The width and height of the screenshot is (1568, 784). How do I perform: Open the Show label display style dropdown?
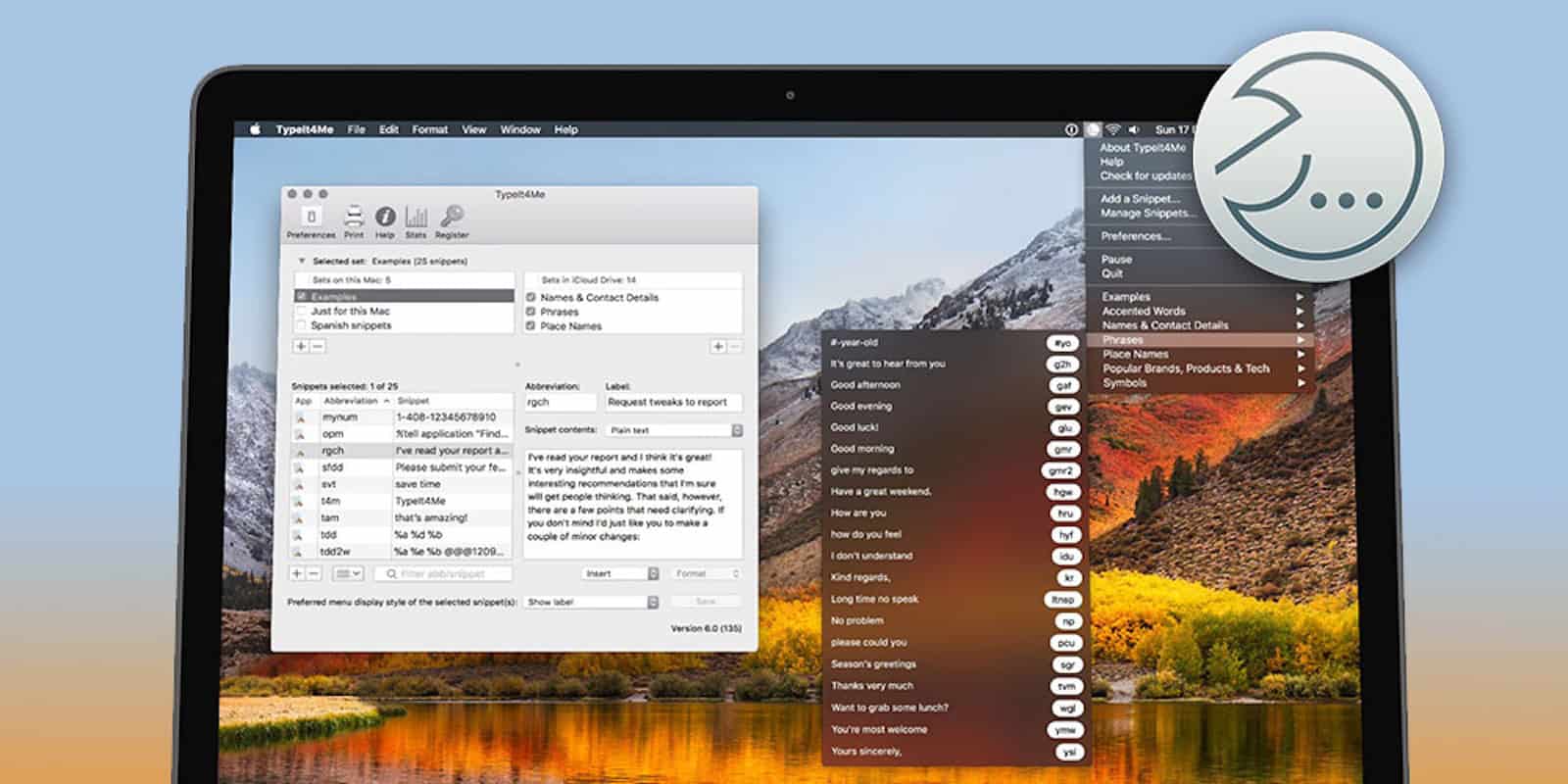pyautogui.click(x=592, y=602)
